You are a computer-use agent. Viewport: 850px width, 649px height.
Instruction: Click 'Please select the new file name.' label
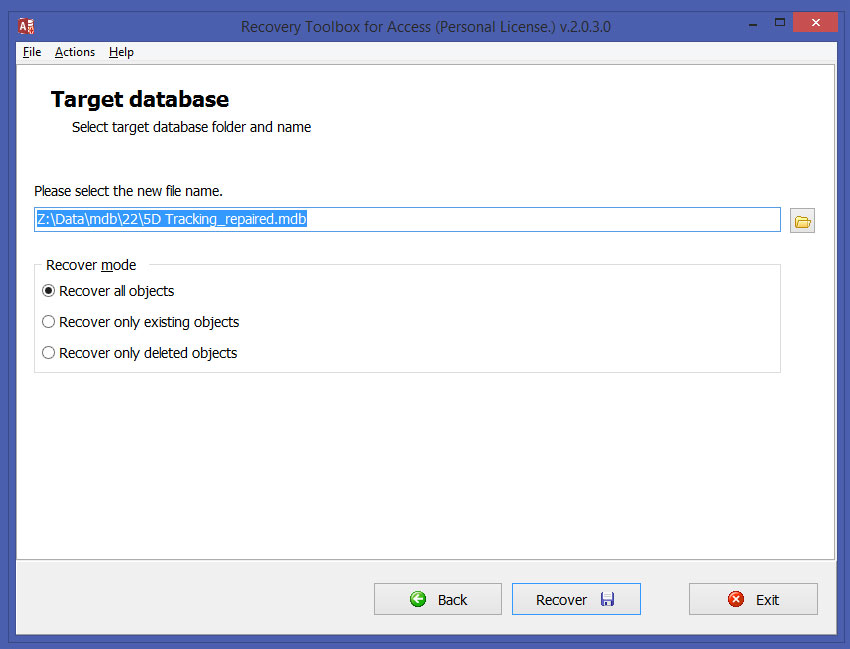point(128,191)
